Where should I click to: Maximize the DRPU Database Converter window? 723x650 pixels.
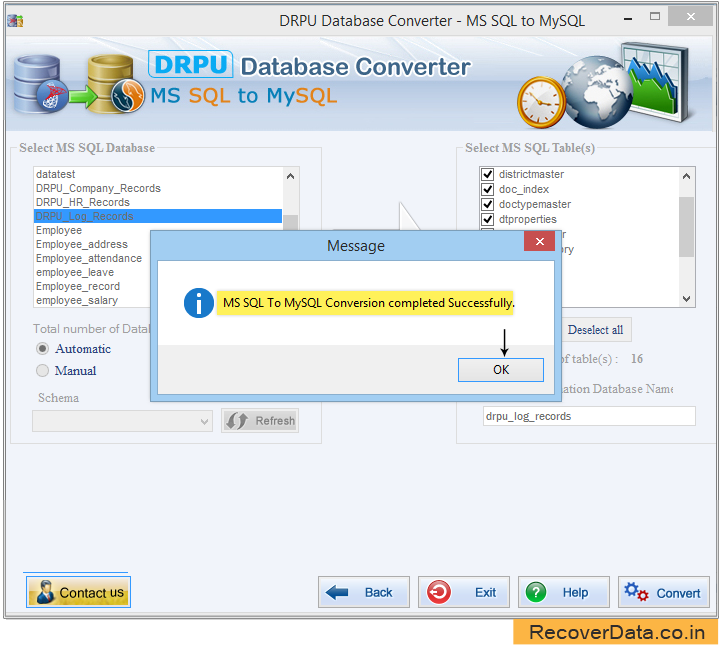pyautogui.click(x=654, y=17)
